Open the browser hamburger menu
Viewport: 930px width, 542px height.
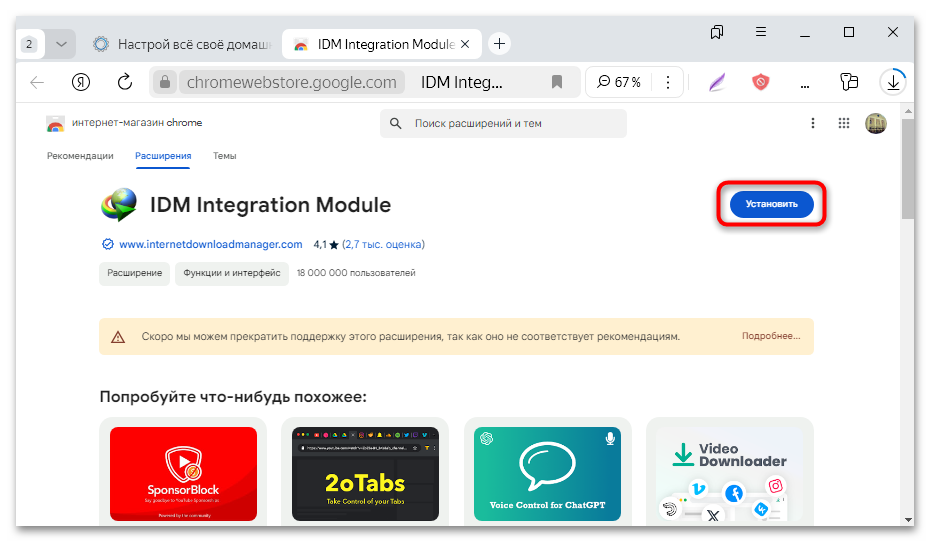click(x=761, y=32)
